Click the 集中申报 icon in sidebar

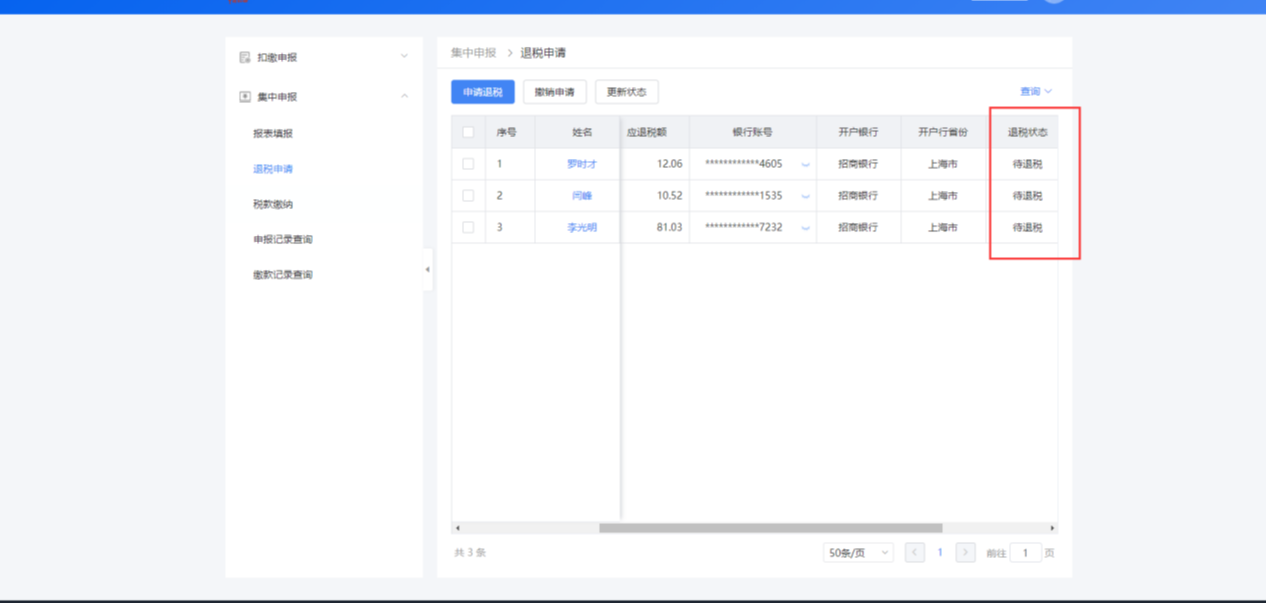[245, 97]
